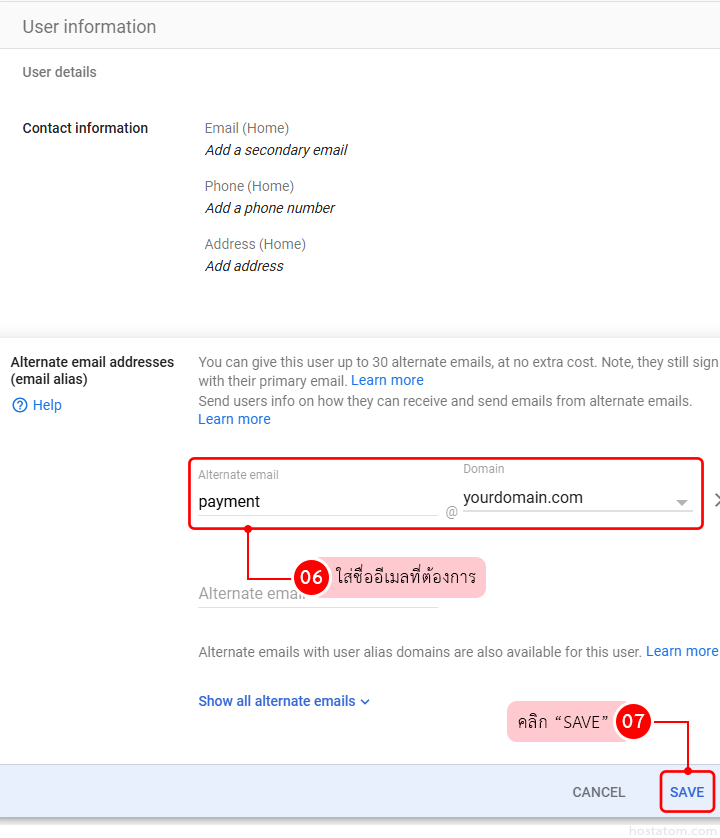This screenshot has height=838, width=720.
Task: Select the yourdomain.com domain field
Action: click(565, 498)
